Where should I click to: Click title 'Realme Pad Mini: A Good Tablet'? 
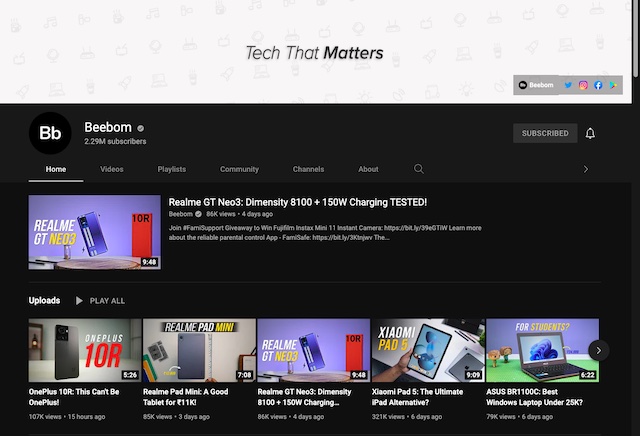point(185,397)
